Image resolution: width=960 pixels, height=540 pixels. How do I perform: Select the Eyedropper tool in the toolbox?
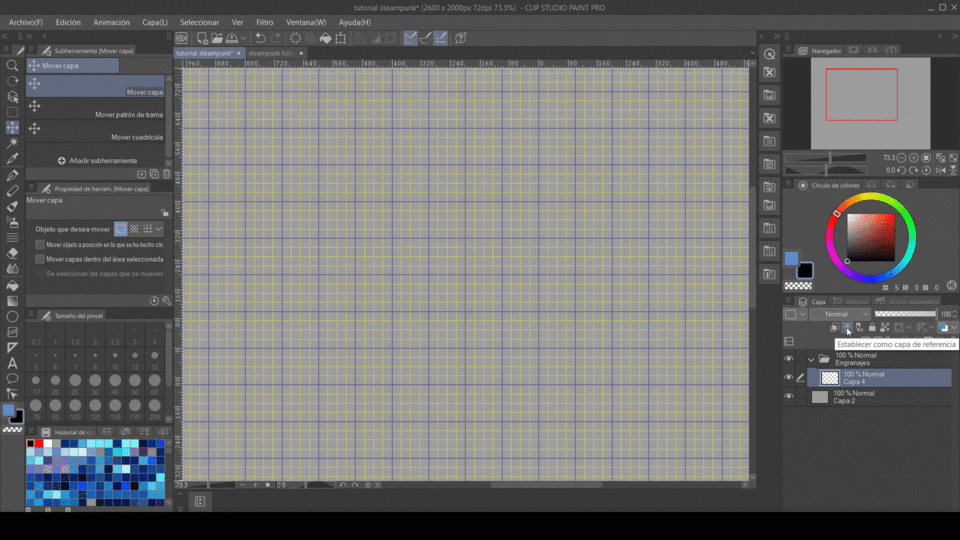point(12,159)
